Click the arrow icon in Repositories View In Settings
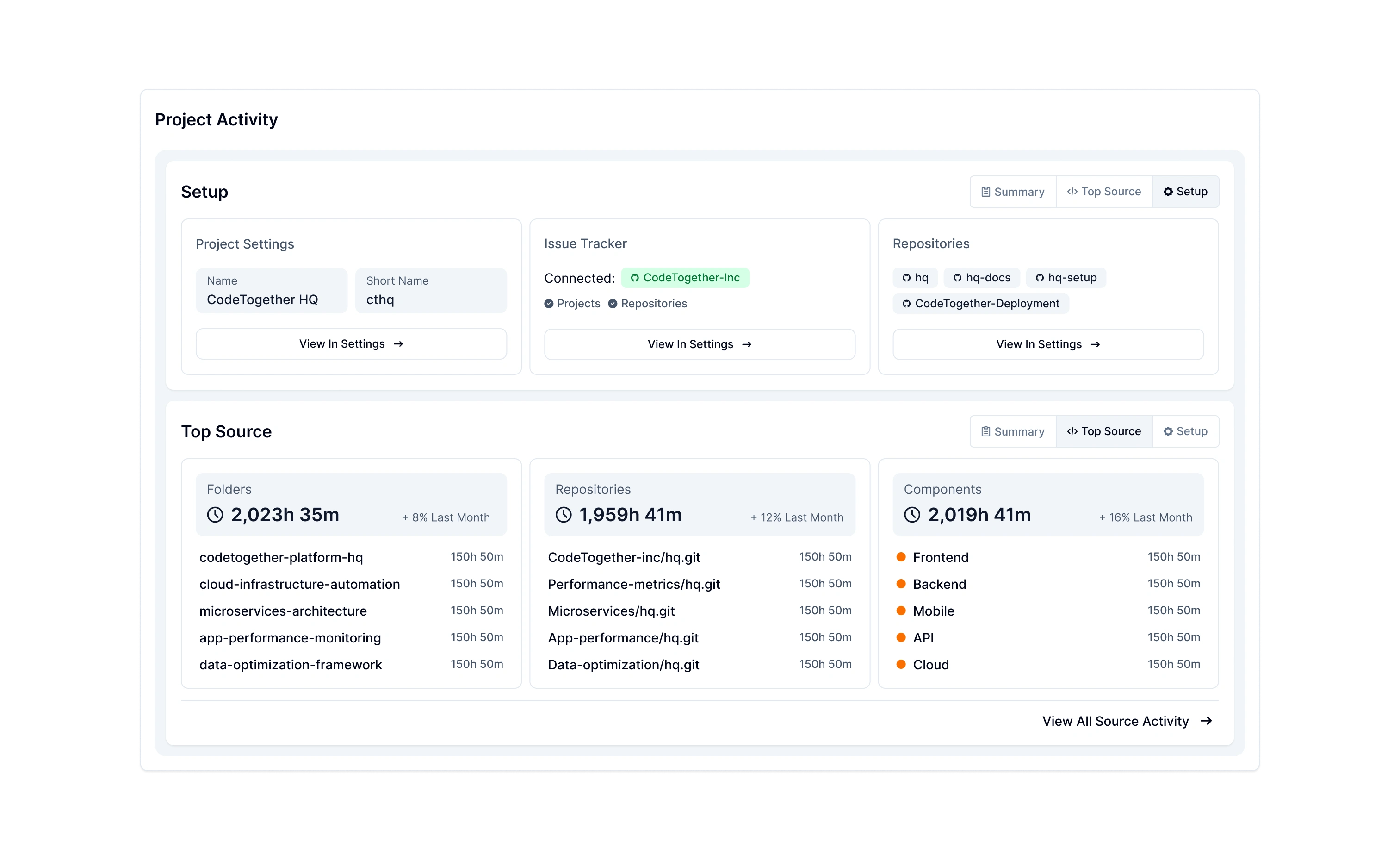Image resolution: width=1400 pixels, height=860 pixels. coord(1096,344)
